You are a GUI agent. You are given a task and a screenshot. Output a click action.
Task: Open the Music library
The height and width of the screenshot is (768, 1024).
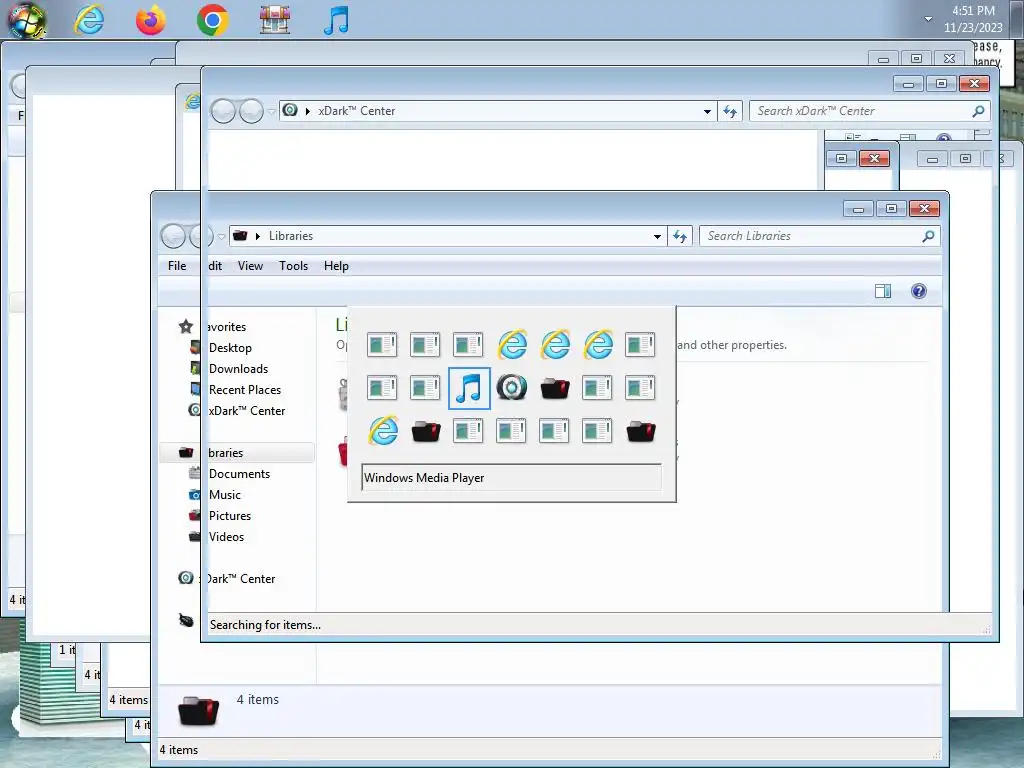tap(225, 495)
